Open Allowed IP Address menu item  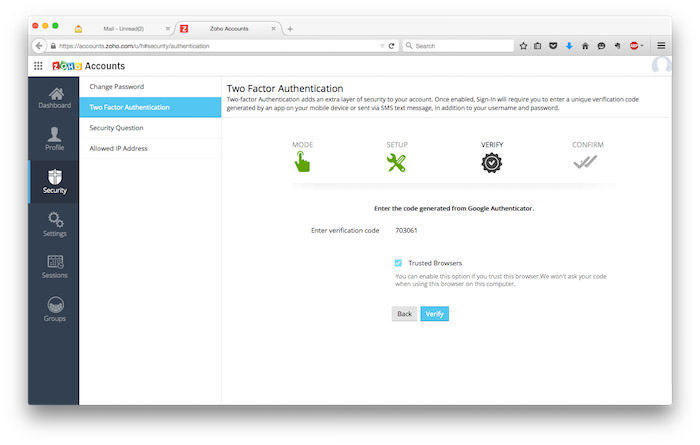coord(150,148)
